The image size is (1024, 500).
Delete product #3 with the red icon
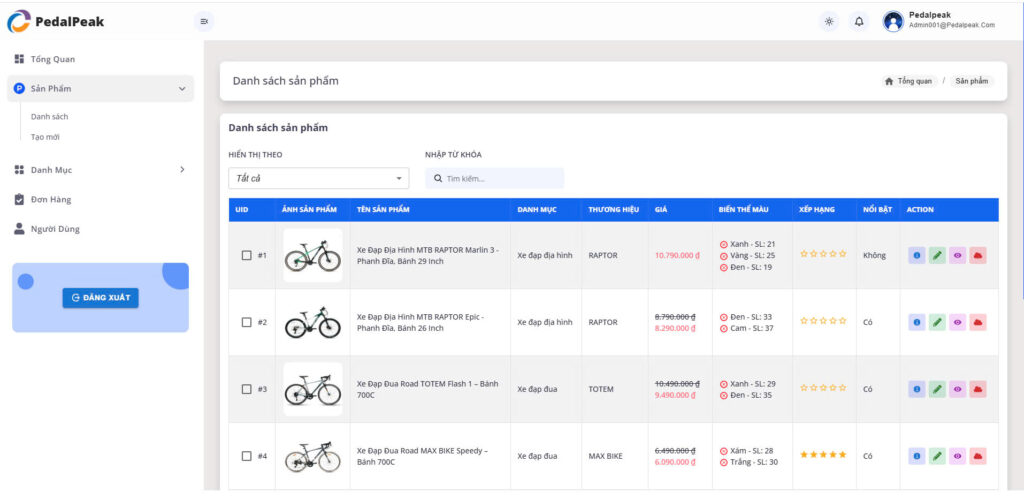[978, 389]
